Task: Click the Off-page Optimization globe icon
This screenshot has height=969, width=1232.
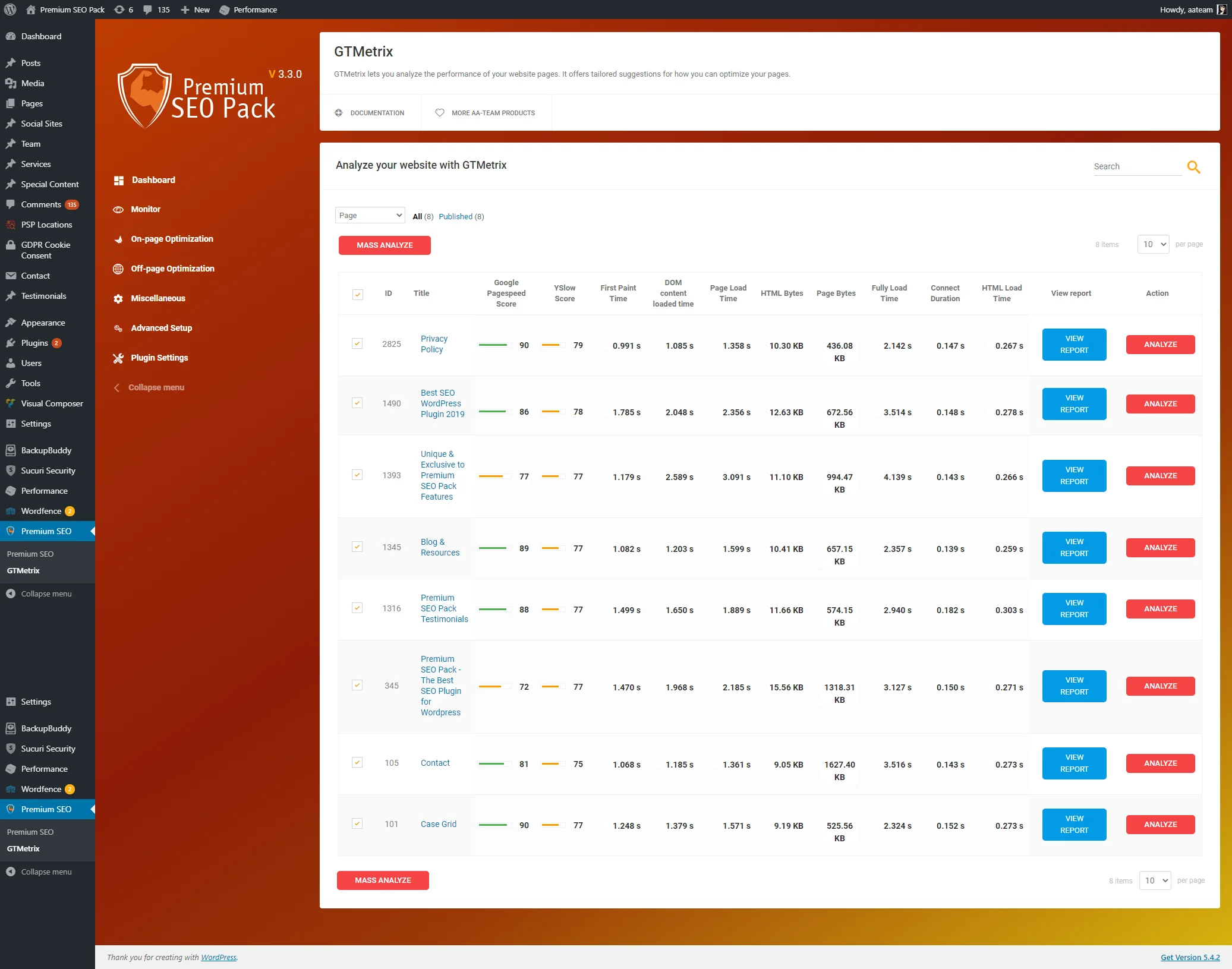Action: [118, 269]
